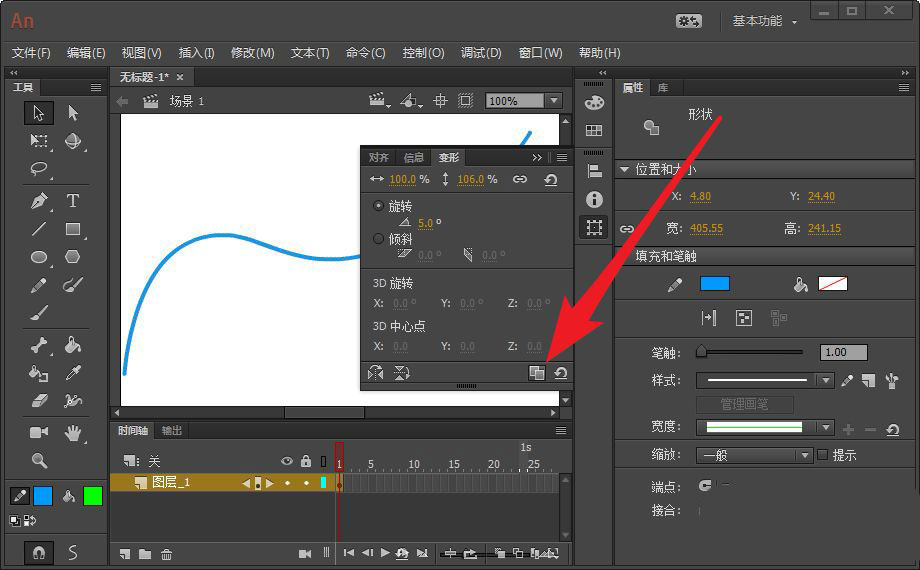Select the Hand tool

click(73, 433)
